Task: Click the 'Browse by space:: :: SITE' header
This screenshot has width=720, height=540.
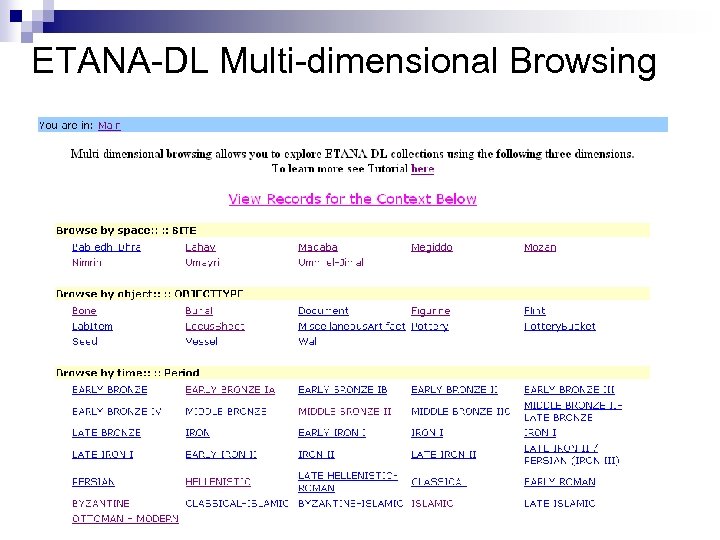Action: (x=353, y=231)
